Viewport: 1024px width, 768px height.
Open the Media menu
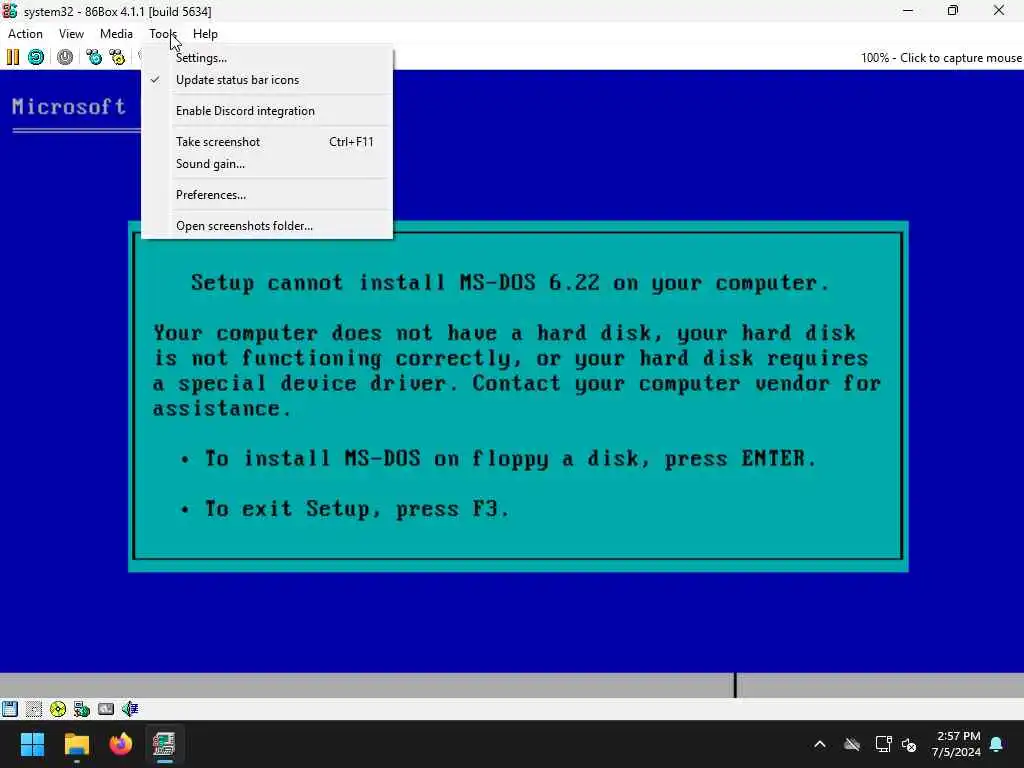click(116, 34)
